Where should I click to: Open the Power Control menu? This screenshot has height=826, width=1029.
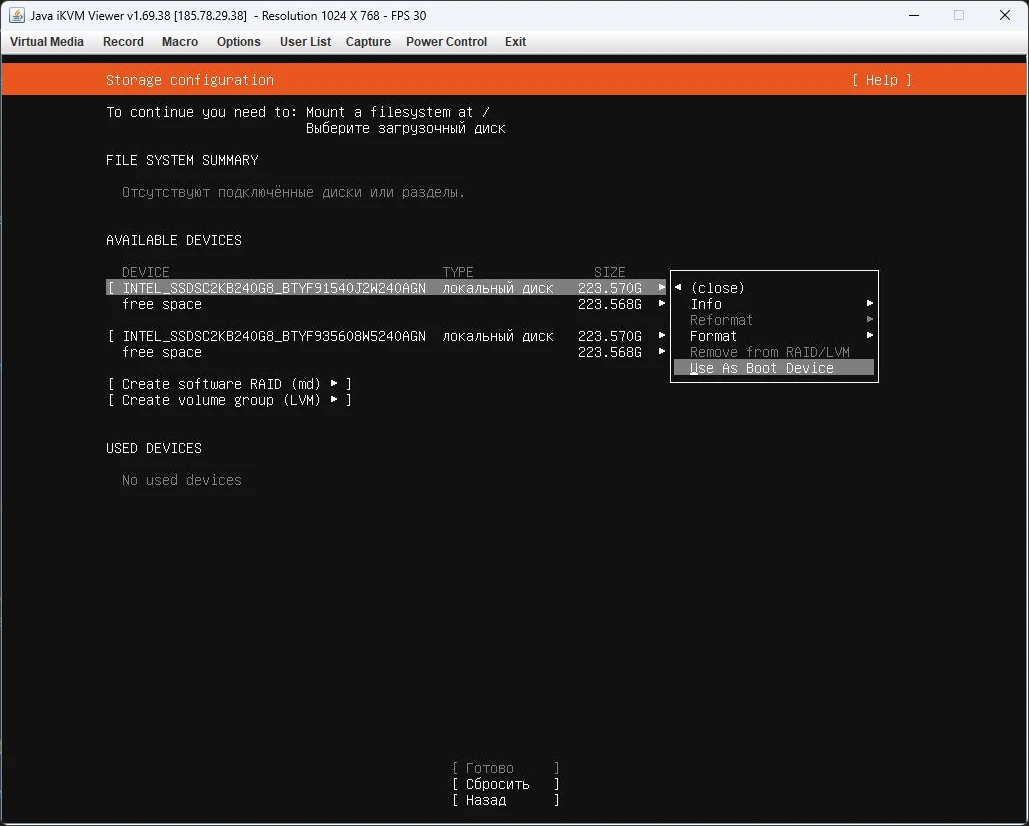coord(446,42)
